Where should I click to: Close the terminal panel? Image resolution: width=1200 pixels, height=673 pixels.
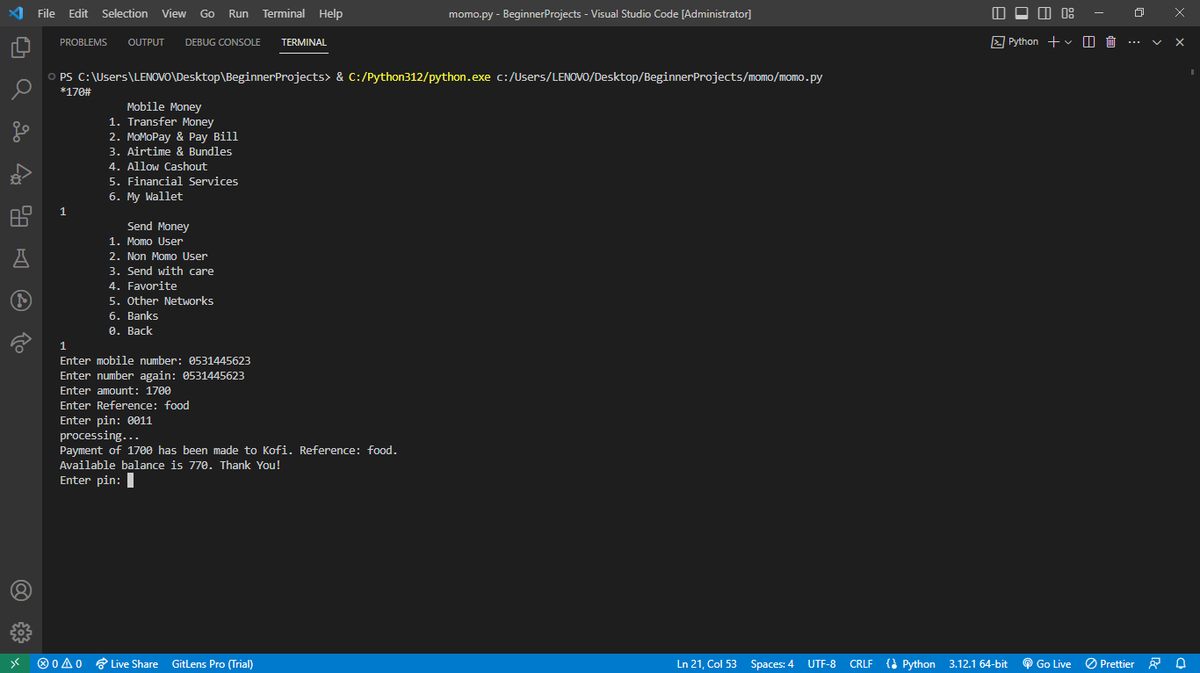click(1180, 42)
